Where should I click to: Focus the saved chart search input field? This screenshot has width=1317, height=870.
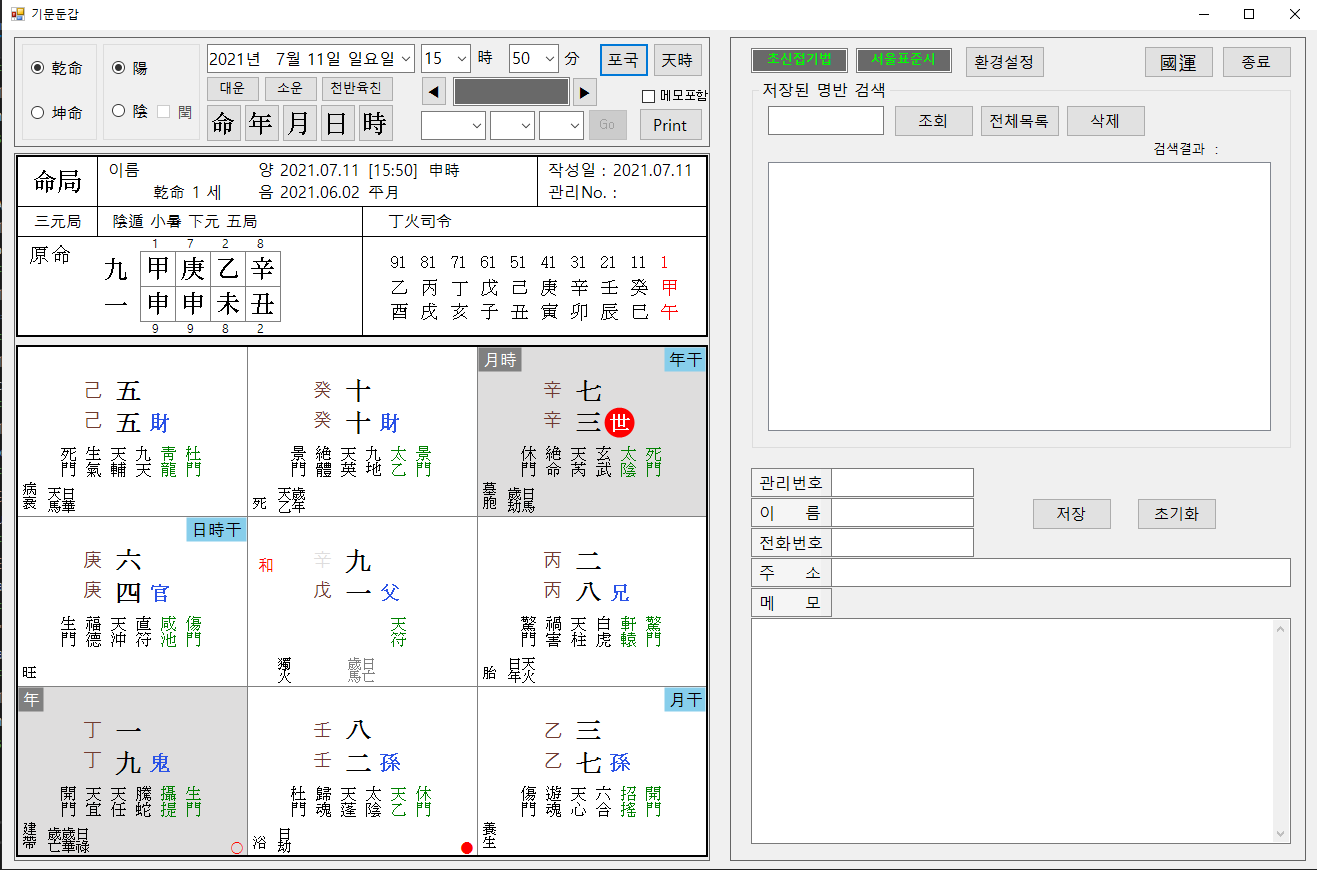point(826,120)
